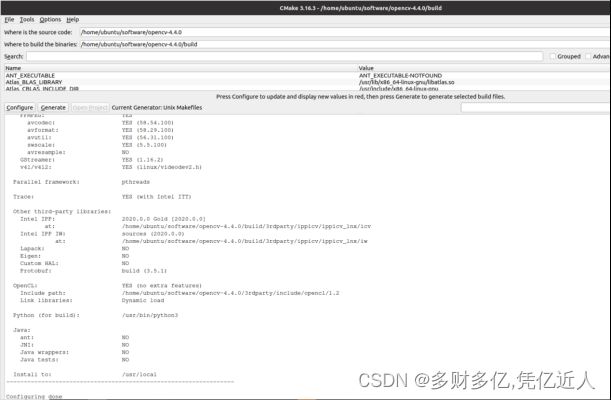Click the build binaries path field

tap(345, 44)
